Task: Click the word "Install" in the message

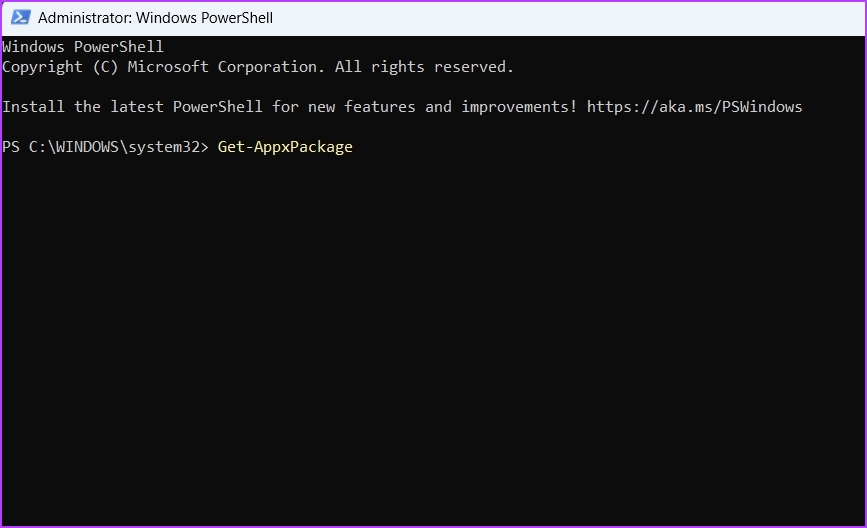Action: click(33, 107)
